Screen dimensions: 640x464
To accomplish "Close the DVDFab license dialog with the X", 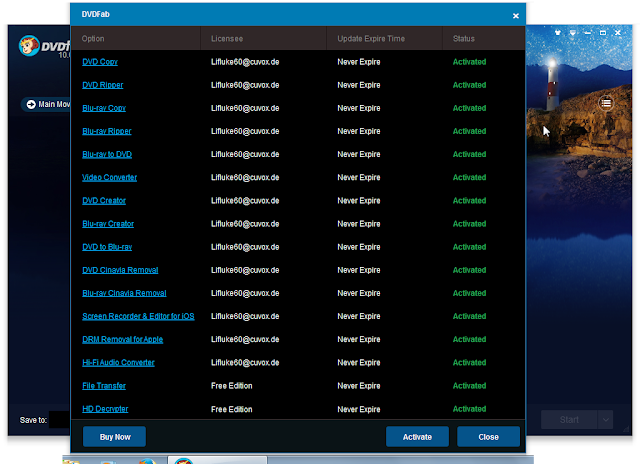I will 516,16.
